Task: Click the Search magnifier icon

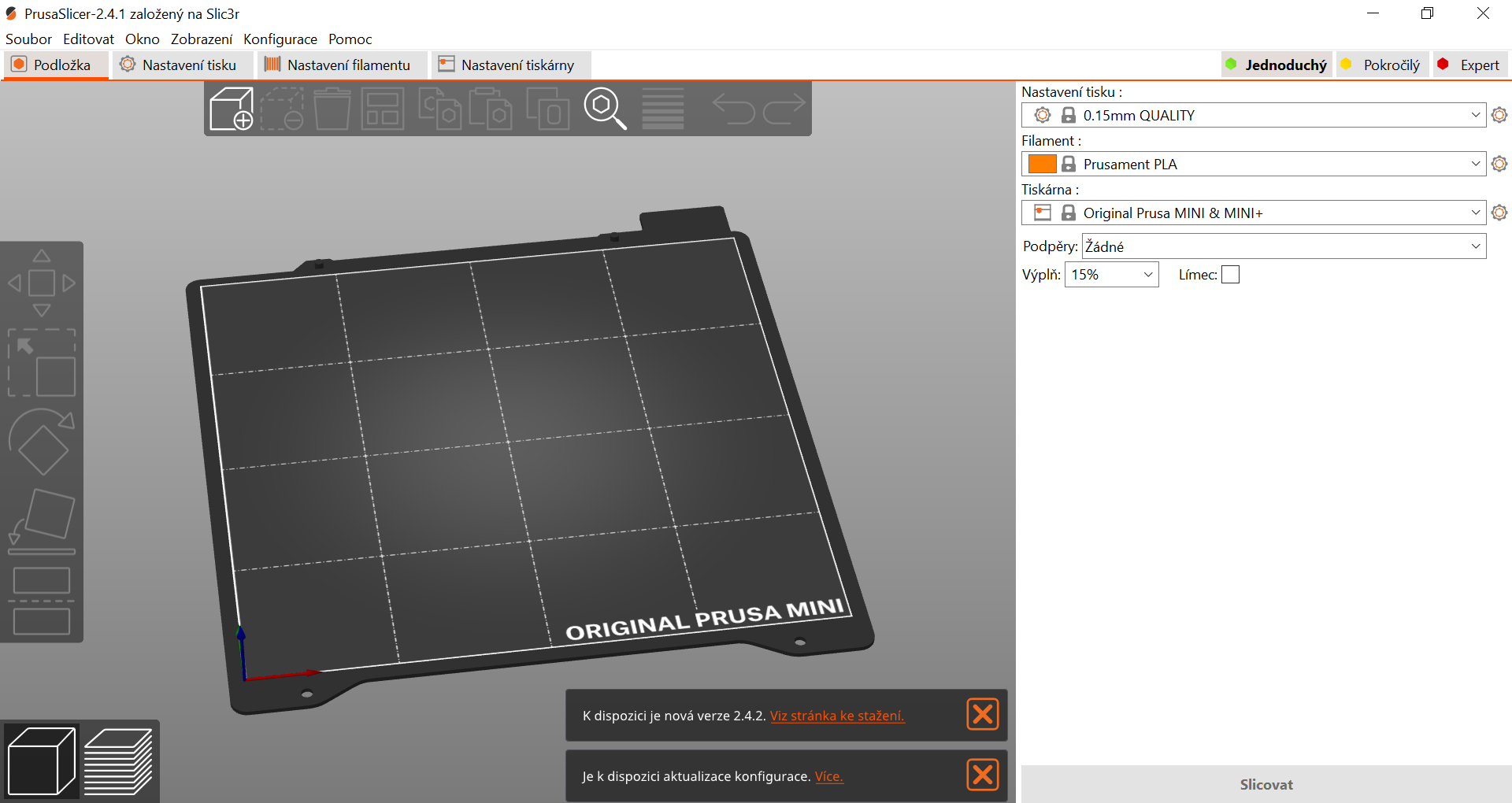Action: click(x=605, y=109)
